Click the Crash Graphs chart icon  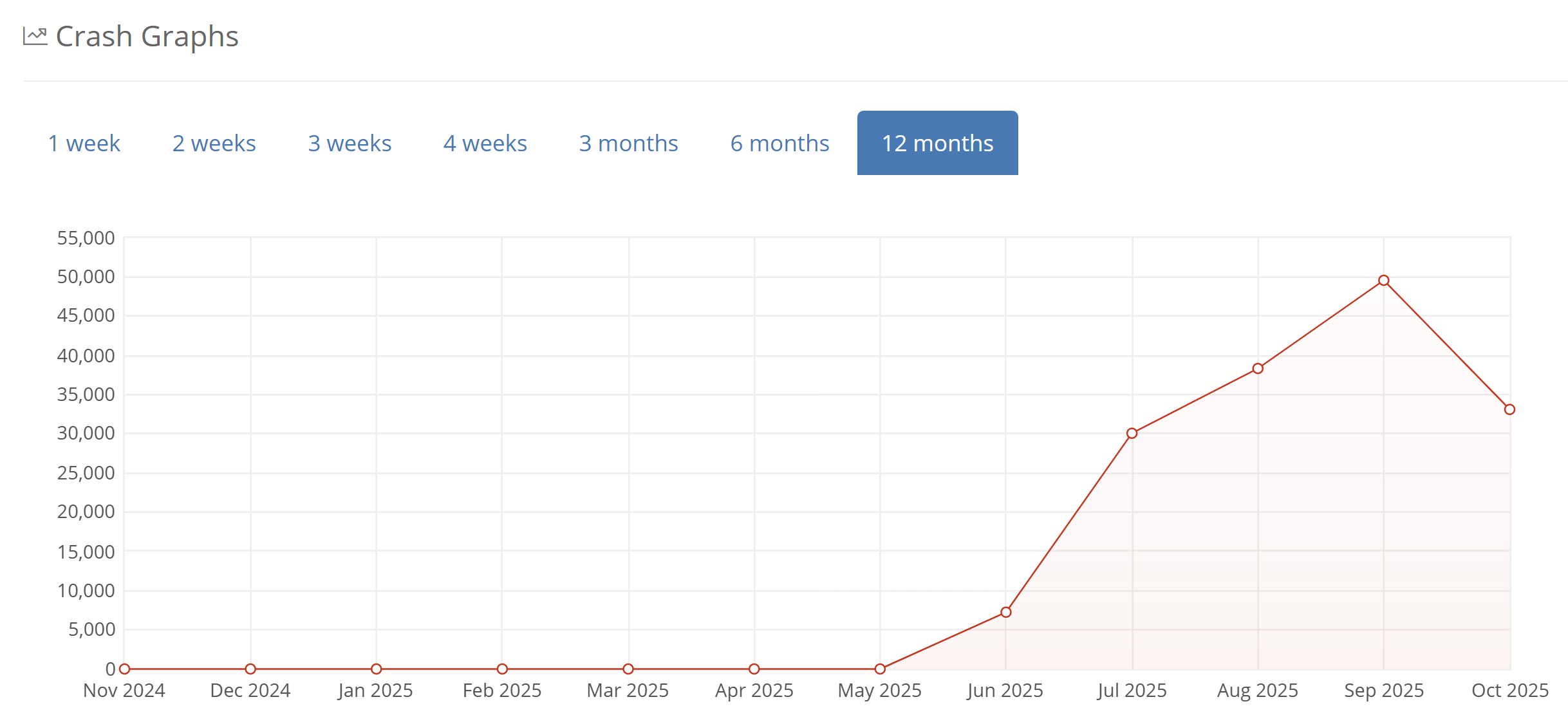click(x=35, y=35)
